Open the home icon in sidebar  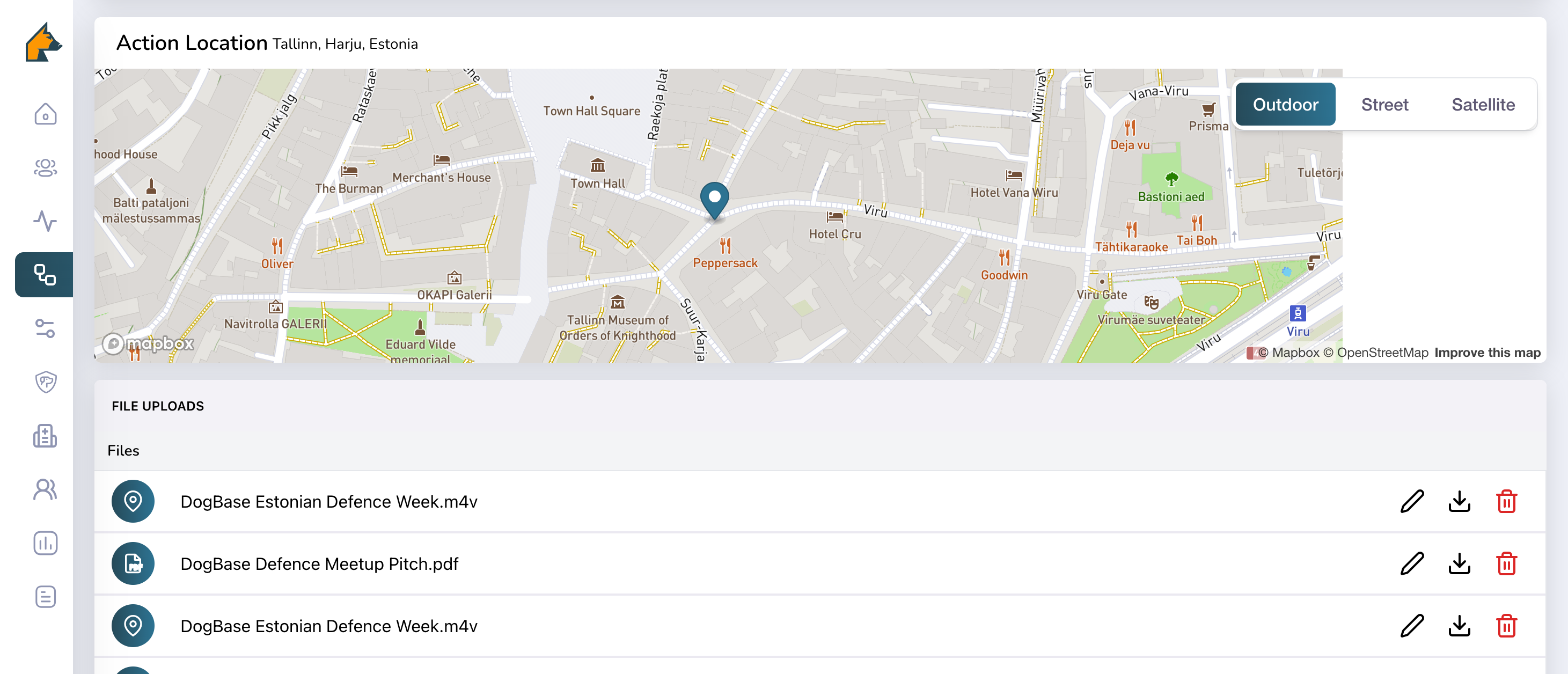pyautogui.click(x=45, y=114)
